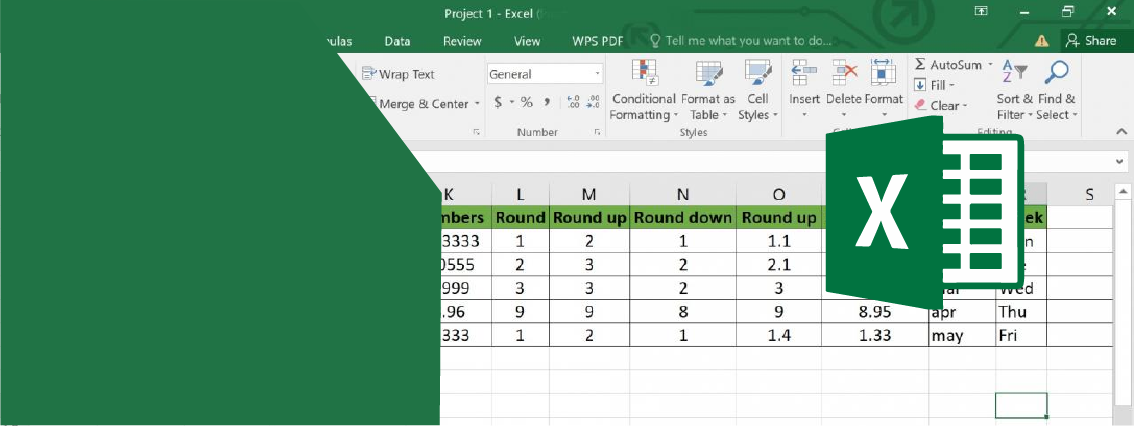This screenshot has width=1135, height=426.
Task: Switch to the Review tab
Action: tap(462, 41)
